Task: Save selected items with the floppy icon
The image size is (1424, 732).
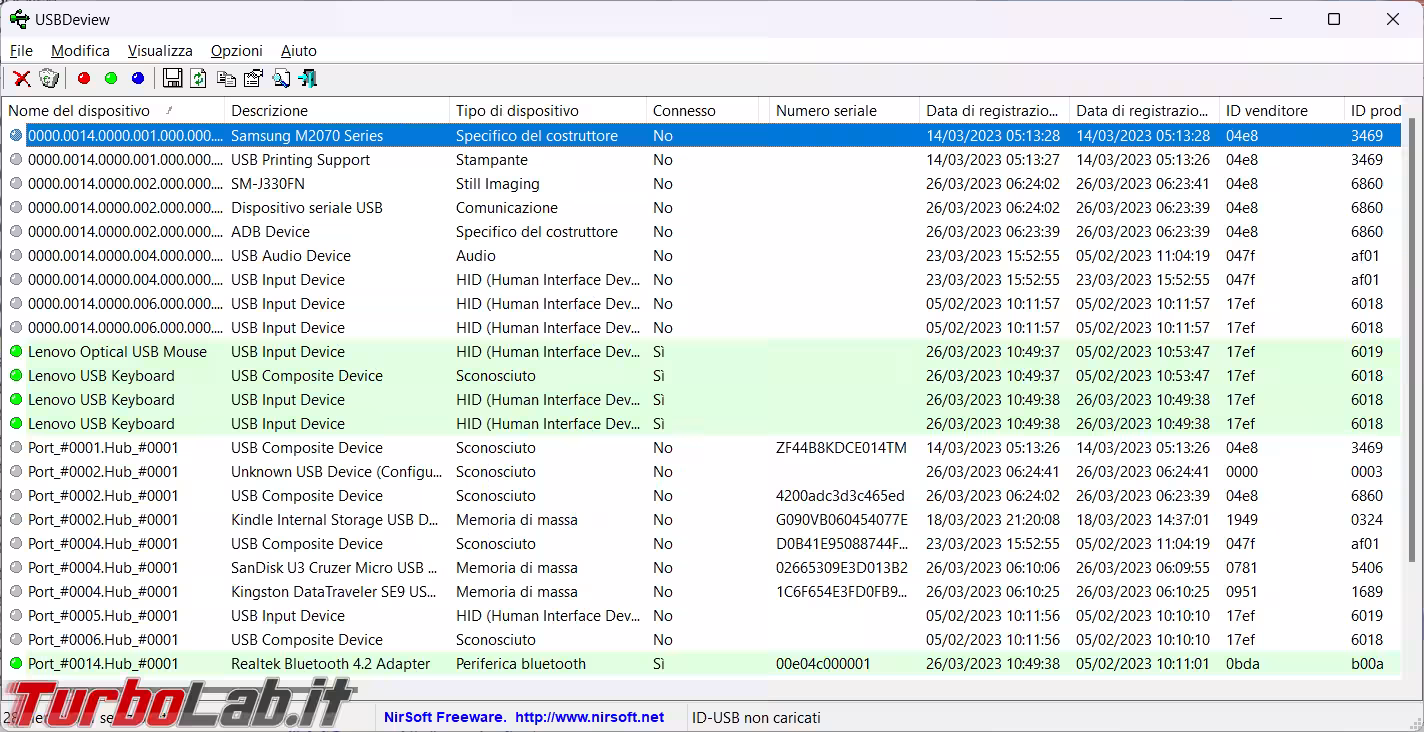Action: (172, 78)
